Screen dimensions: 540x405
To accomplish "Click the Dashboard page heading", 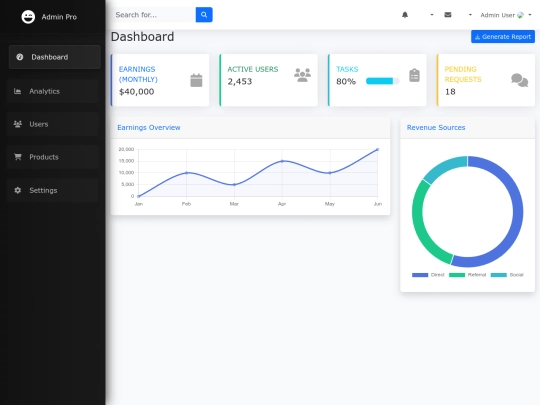I will click(x=142, y=37).
